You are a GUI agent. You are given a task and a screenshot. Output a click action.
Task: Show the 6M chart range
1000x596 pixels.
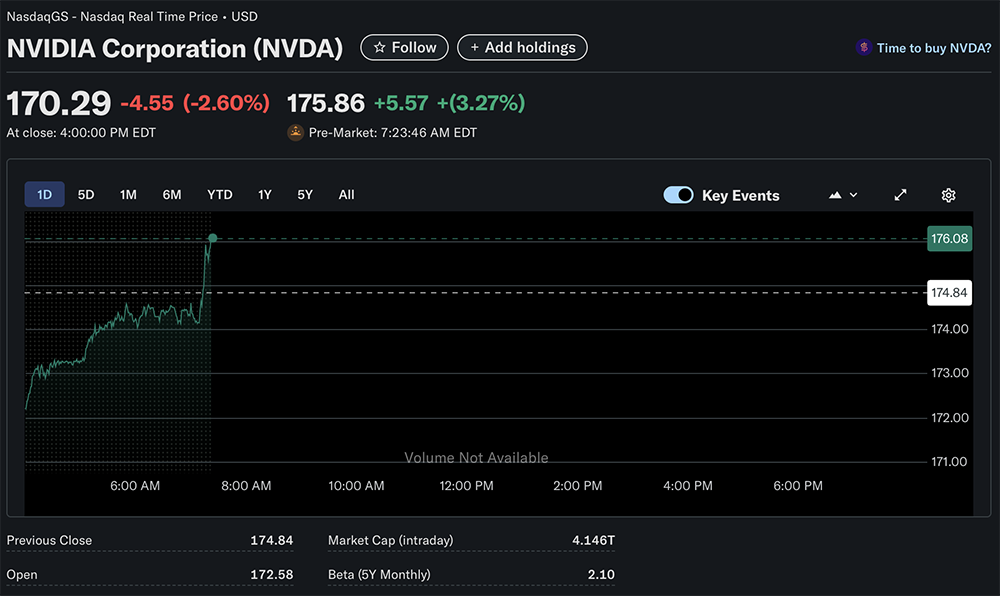(172, 195)
